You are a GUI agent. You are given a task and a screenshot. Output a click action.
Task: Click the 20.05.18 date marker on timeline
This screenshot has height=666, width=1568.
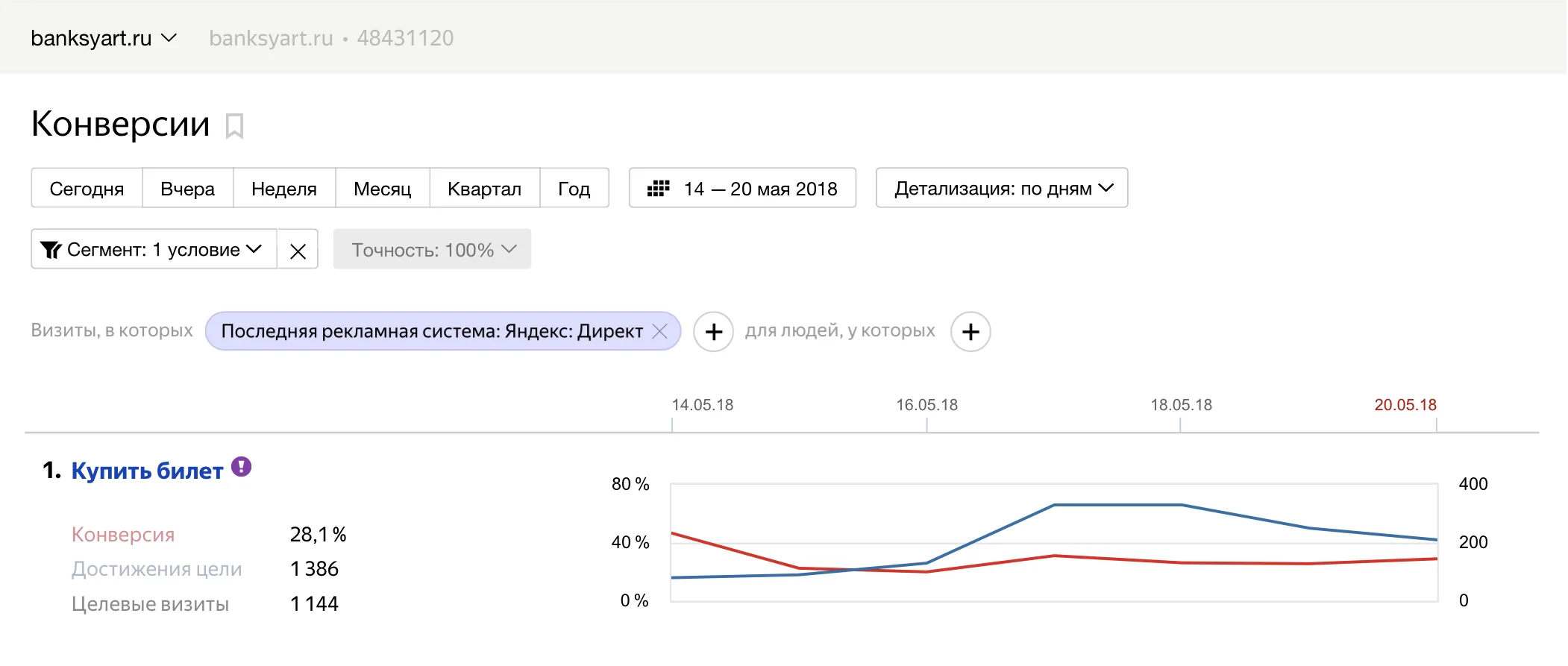(1405, 405)
